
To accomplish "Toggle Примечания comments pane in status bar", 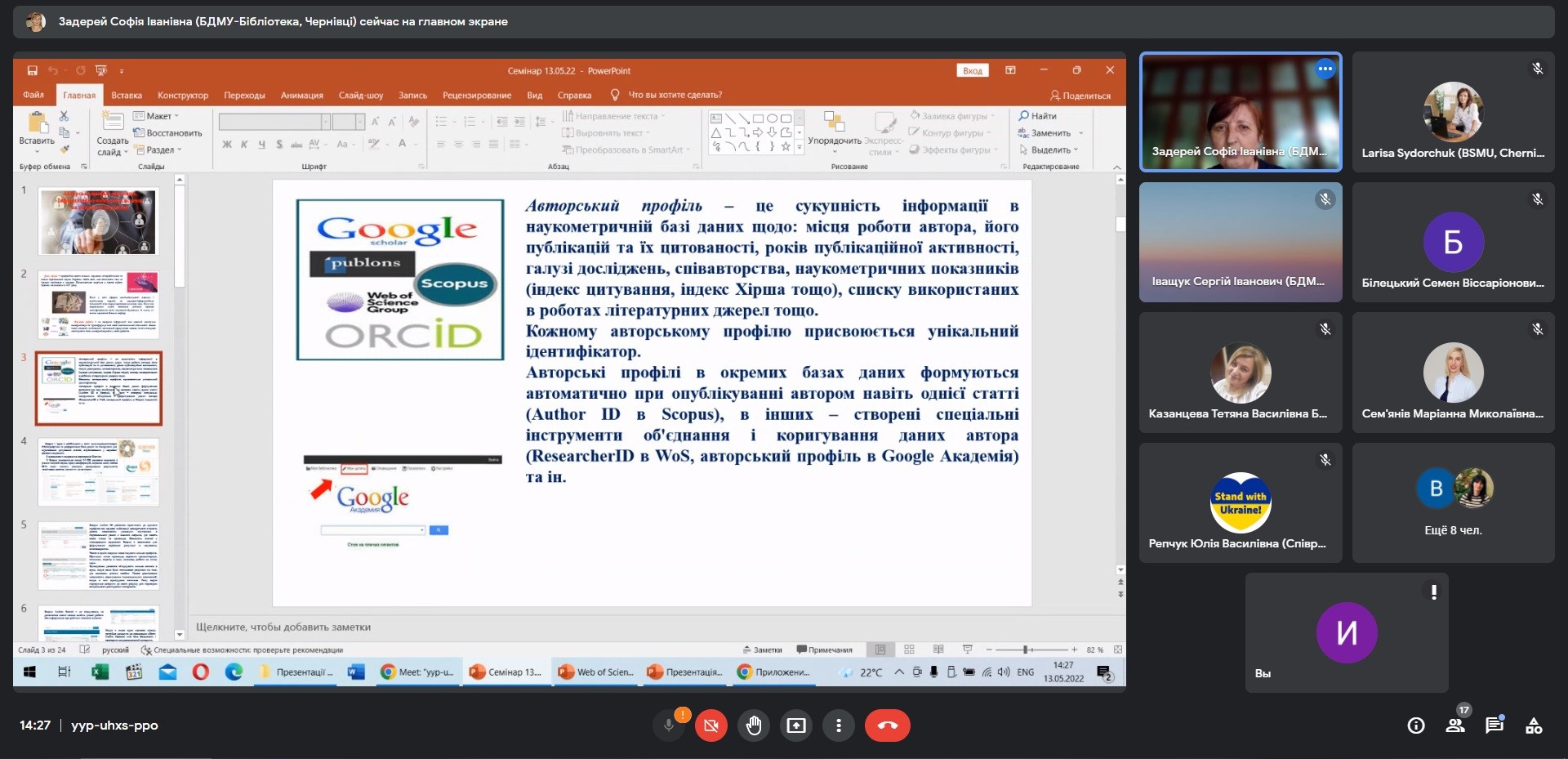I will pyautogui.click(x=825, y=650).
